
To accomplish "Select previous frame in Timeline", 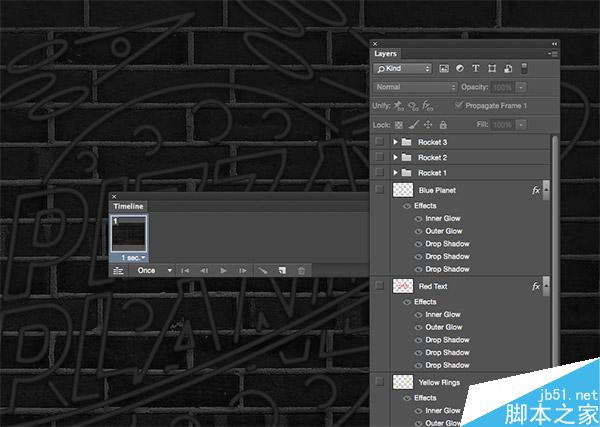I will tap(204, 271).
